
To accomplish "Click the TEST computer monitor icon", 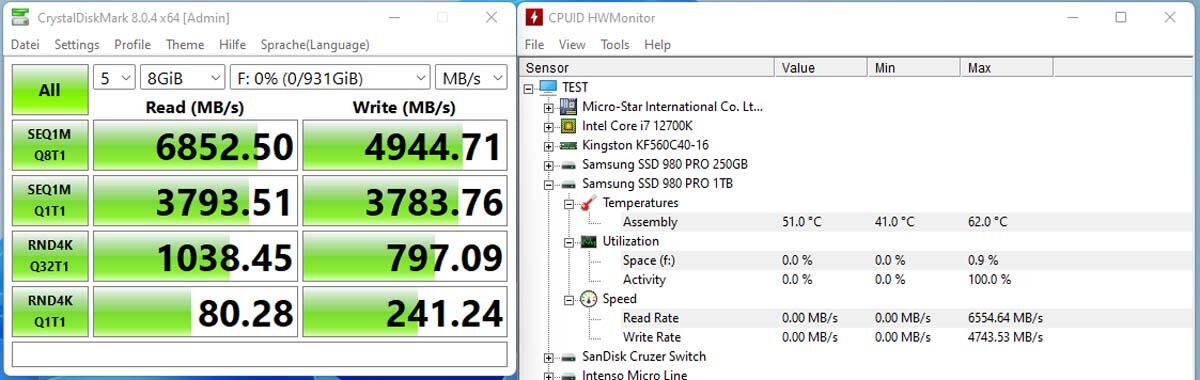I will coord(549,87).
